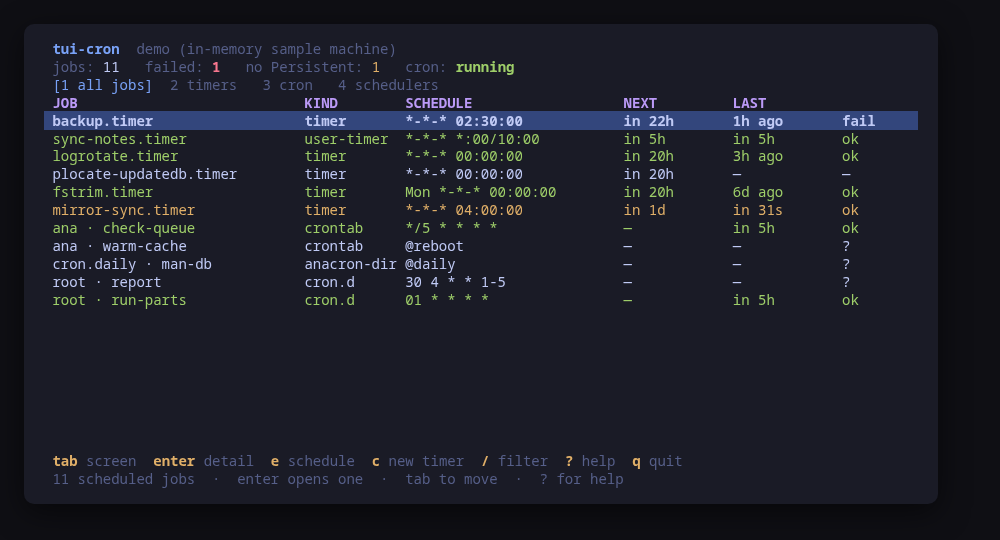Click the 'tui-cron' app title
This screenshot has width=1000, height=540.
coord(86,50)
